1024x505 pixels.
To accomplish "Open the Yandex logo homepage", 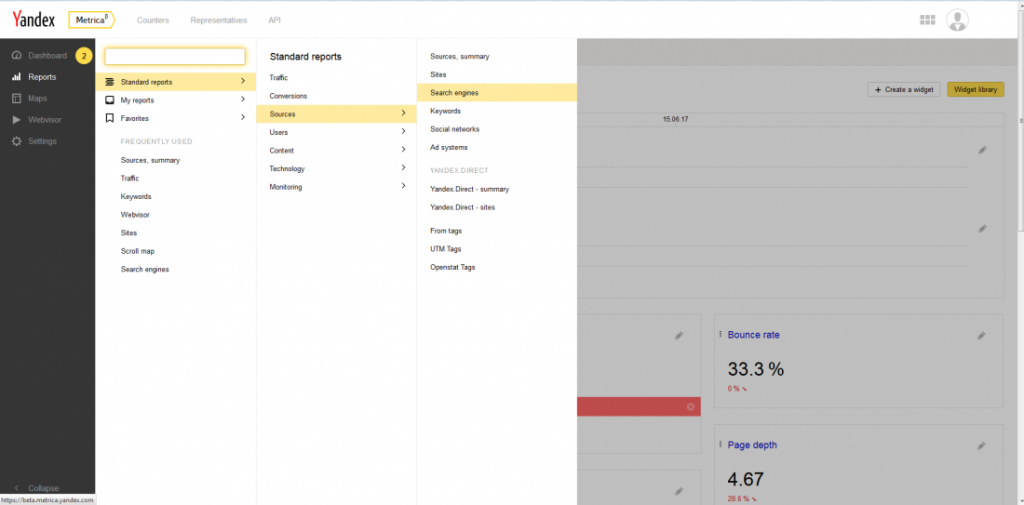I will pyautogui.click(x=33, y=20).
